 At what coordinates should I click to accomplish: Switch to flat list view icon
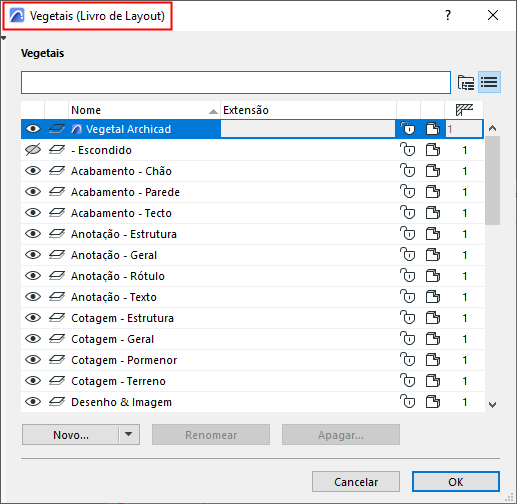(489, 82)
